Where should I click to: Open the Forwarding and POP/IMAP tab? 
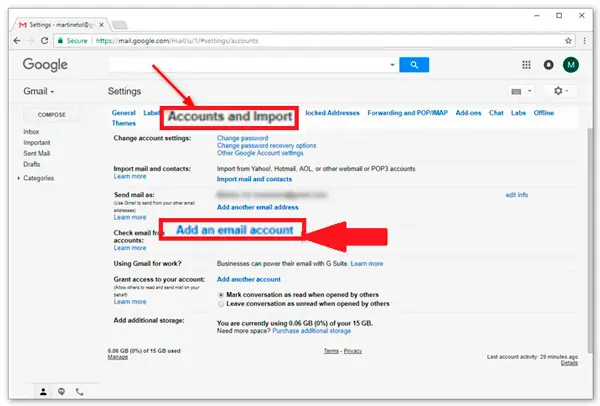(407, 113)
